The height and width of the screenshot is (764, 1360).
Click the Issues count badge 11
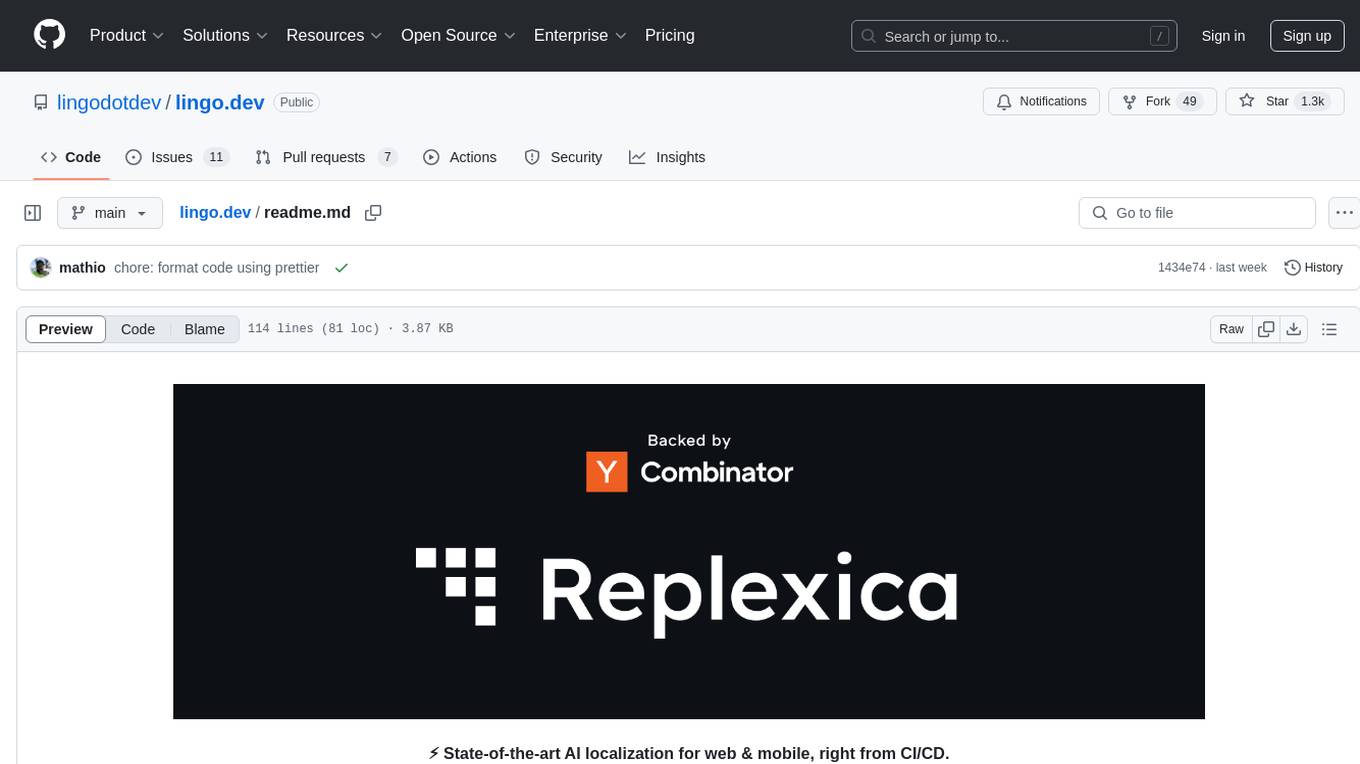click(x=216, y=157)
